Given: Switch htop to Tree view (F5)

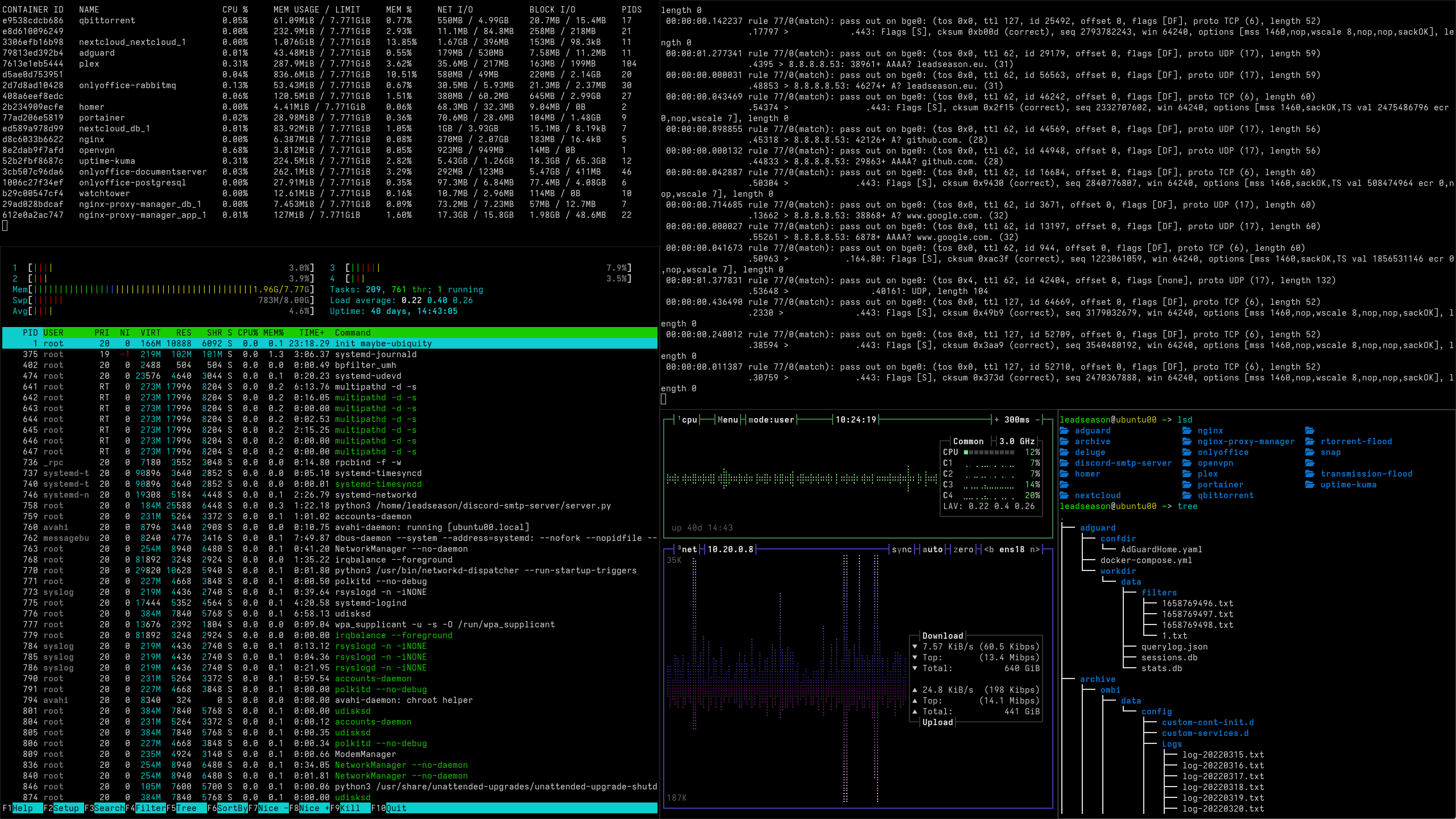Looking at the screenshot, I should point(186,808).
